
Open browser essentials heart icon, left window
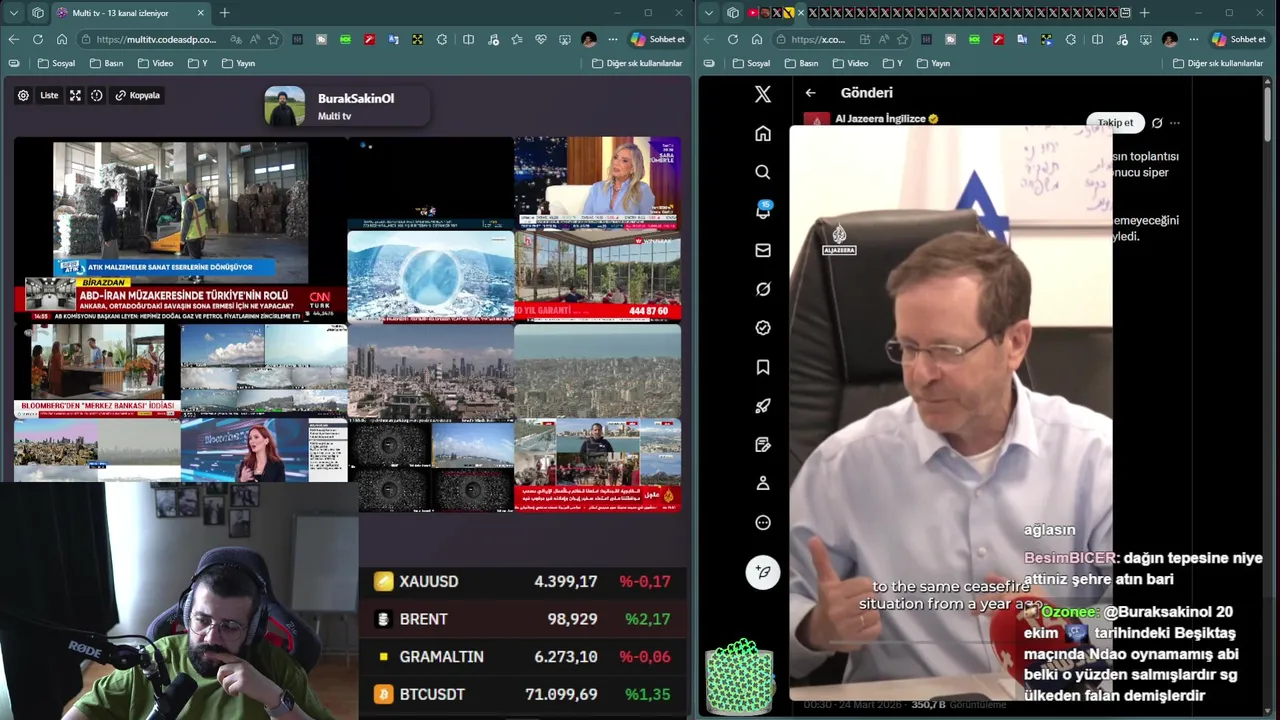click(x=541, y=39)
